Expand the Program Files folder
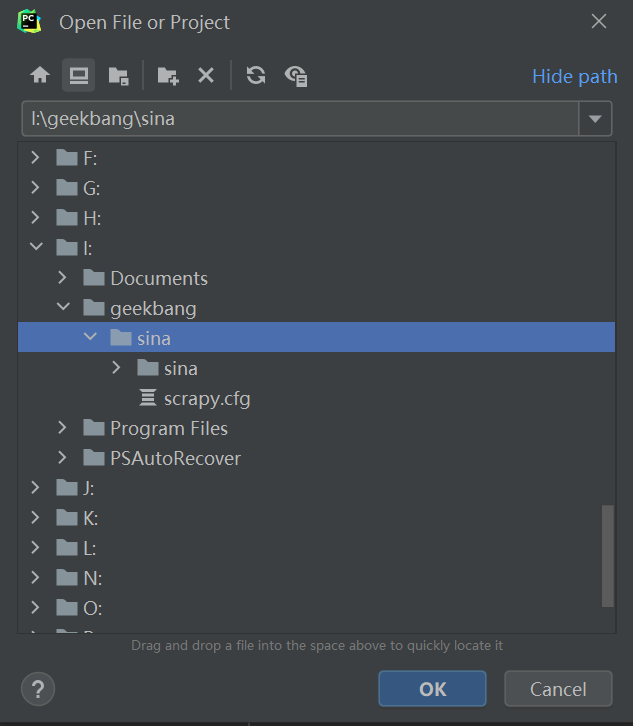The width and height of the screenshot is (633, 726). click(62, 428)
